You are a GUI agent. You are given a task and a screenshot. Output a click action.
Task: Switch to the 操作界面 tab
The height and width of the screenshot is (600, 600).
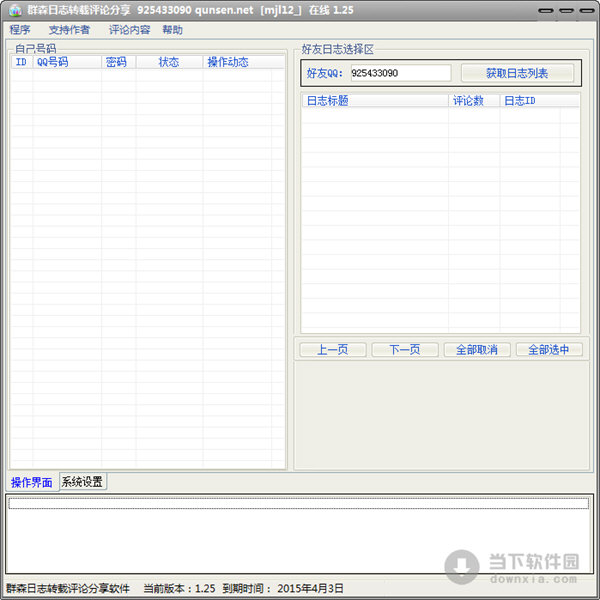click(x=32, y=482)
